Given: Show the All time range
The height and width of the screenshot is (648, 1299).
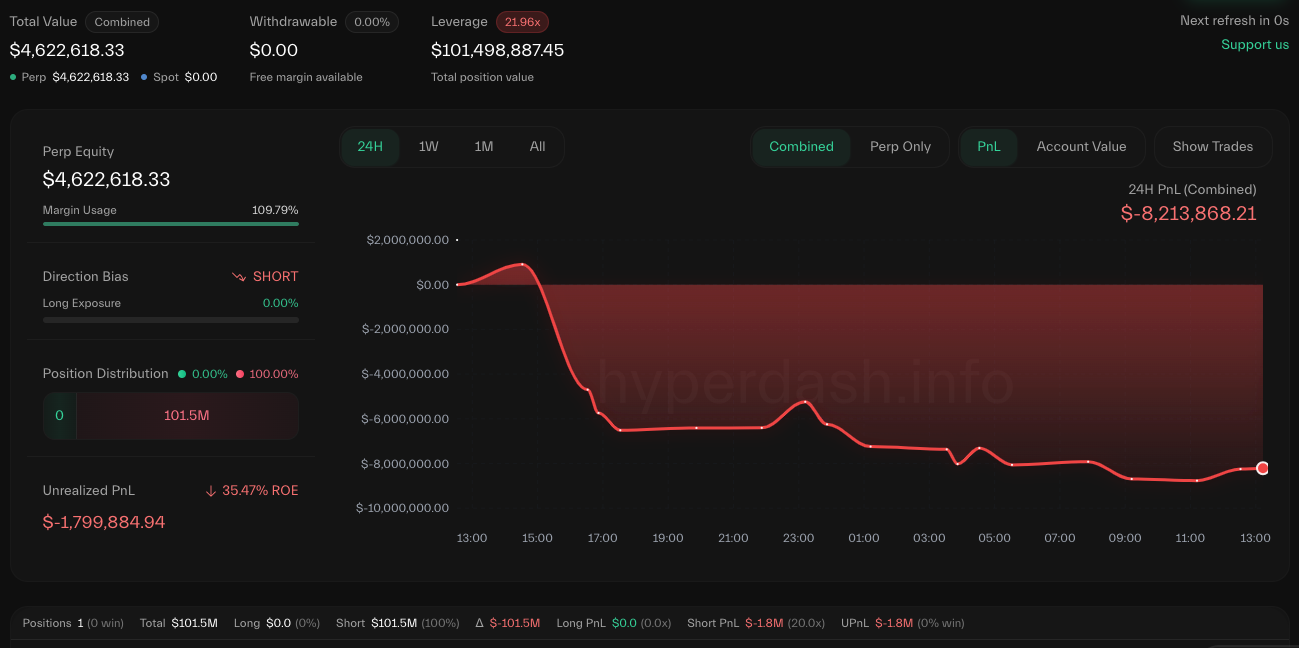Looking at the screenshot, I should coord(537,147).
